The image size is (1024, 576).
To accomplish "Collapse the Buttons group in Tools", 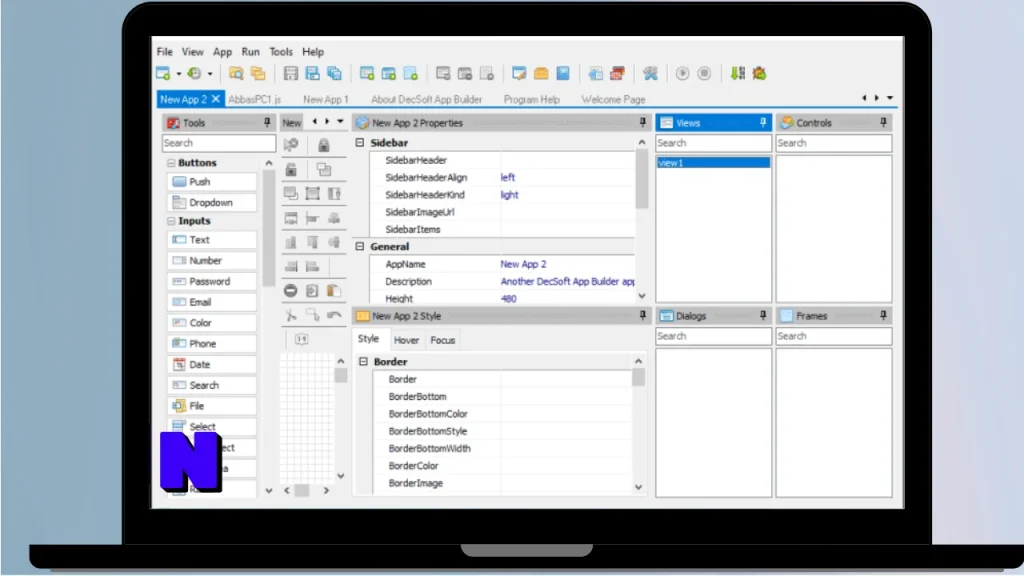I will click(171, 163).
